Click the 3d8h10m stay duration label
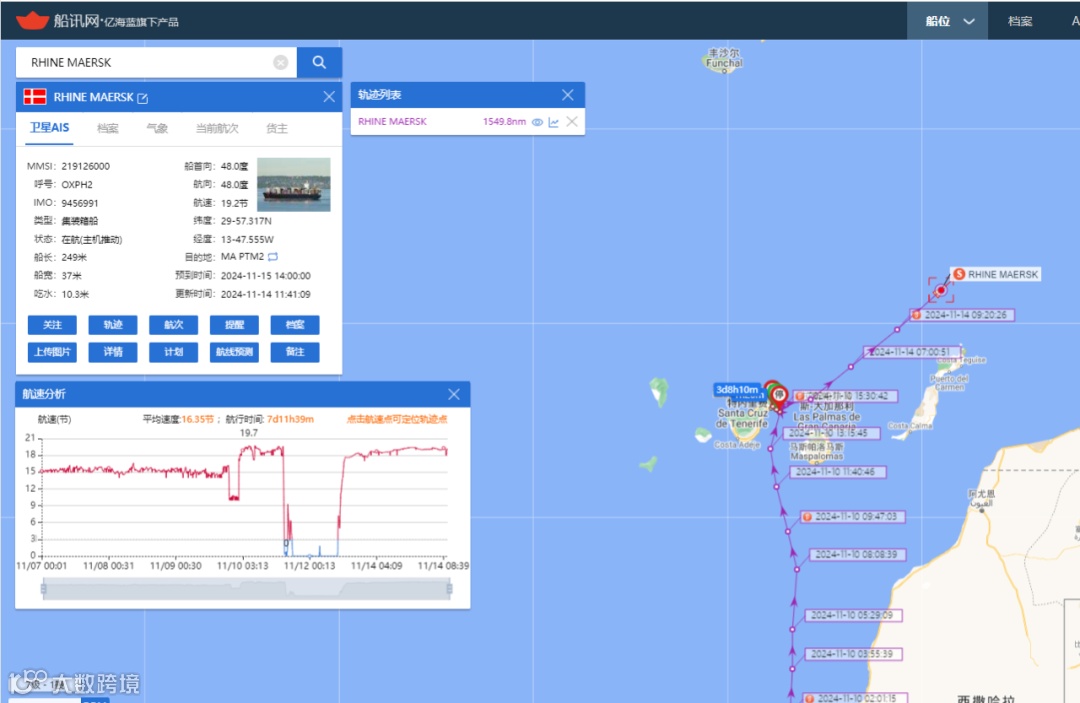Viewport: 1080px width, 703px height. click(x=737, y=390)
